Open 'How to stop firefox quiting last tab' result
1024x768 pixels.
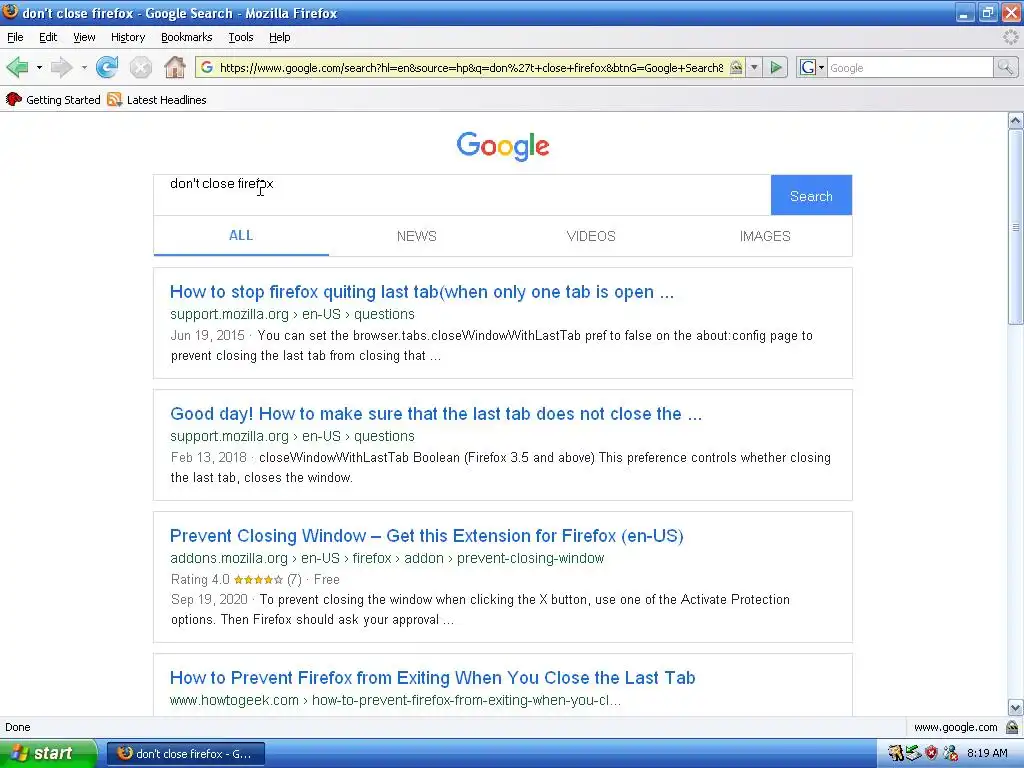coord(421,292)
